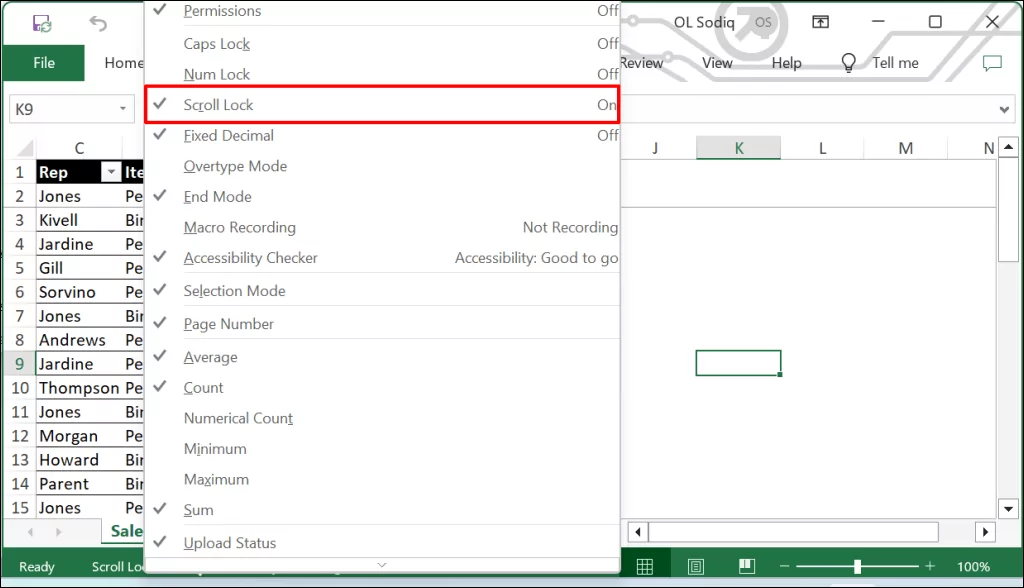Open the File tab
The height and width of the screenshot is (588, 1024).
point(44,63)
